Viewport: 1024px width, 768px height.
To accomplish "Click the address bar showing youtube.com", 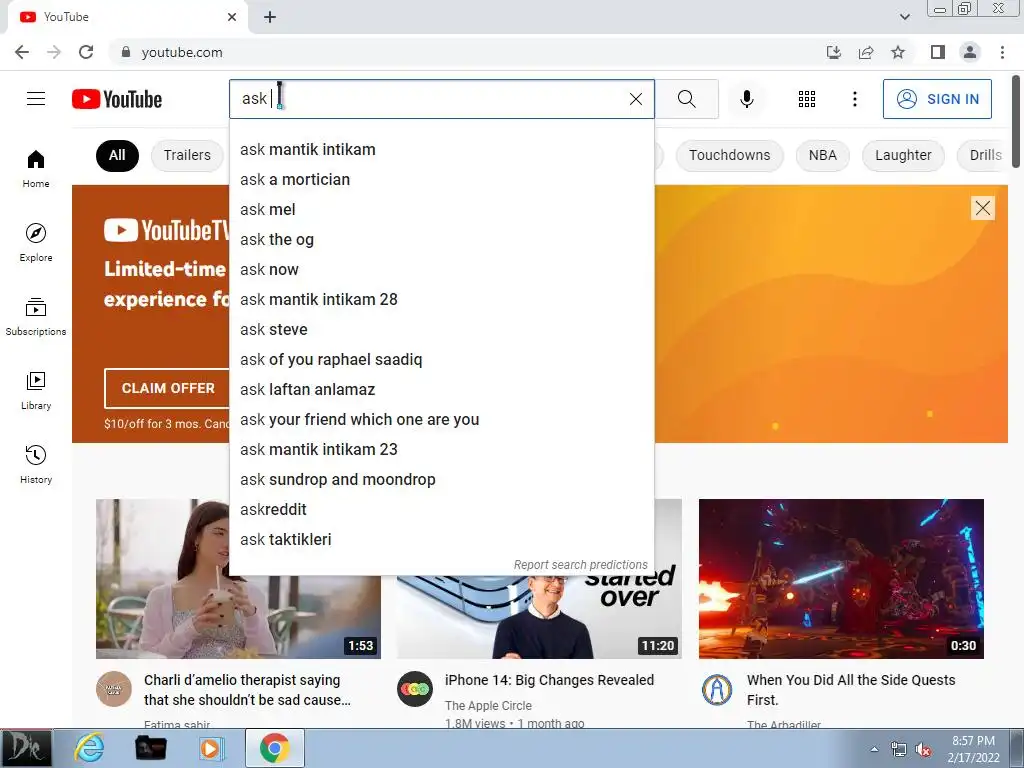I will 457,52.
